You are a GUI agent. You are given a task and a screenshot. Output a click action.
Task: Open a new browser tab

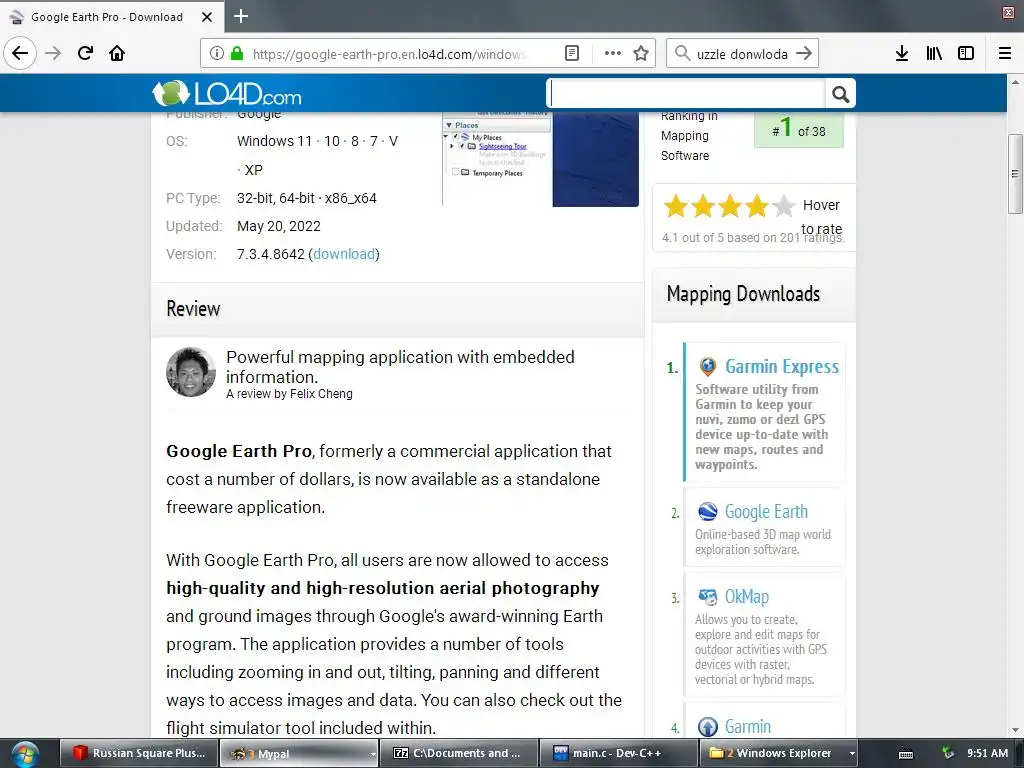pos(241,16)
